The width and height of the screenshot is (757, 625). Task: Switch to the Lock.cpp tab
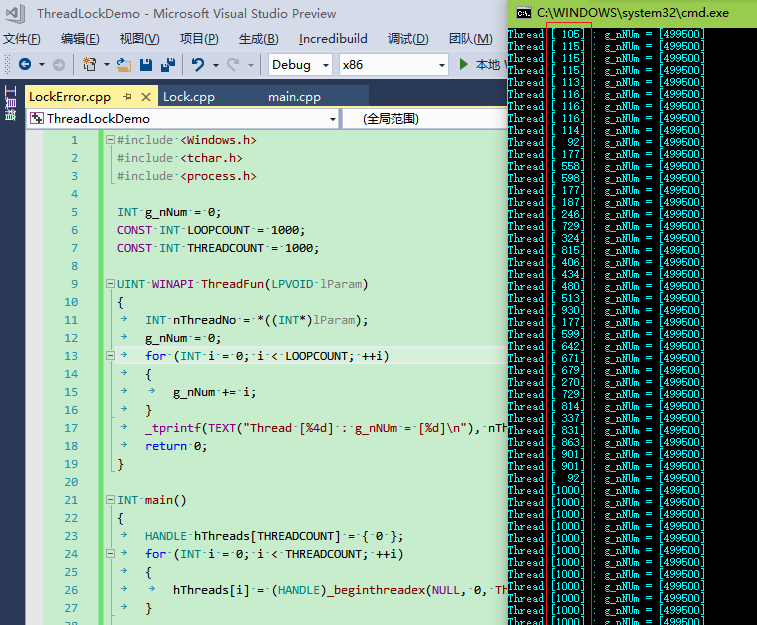pyautogui.click(x=188, y=97)
